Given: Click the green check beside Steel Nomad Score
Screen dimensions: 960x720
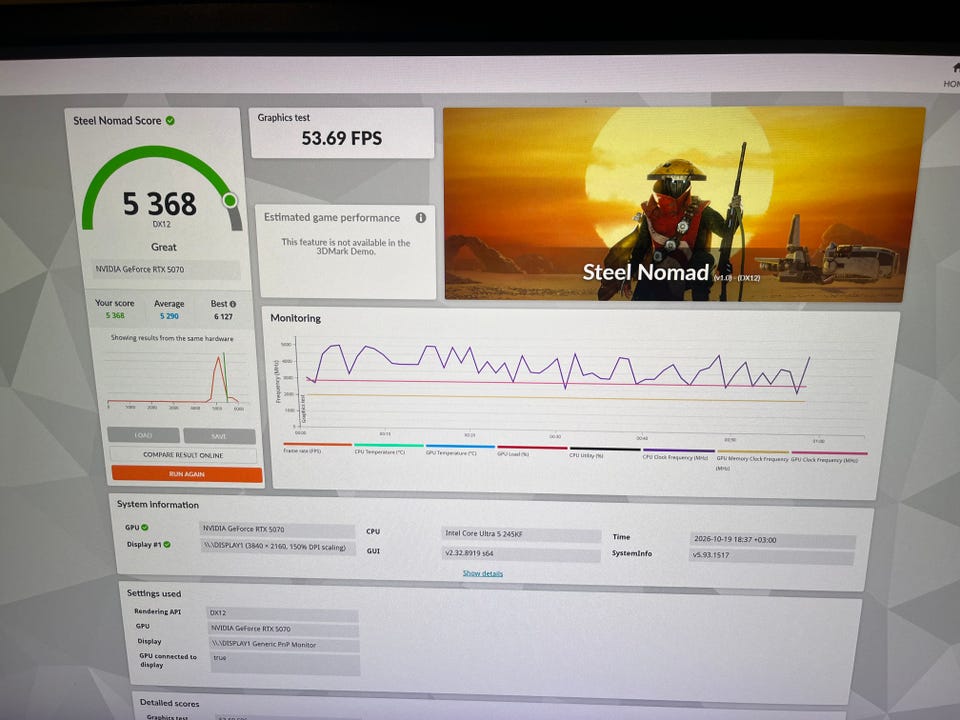Looking at the screenshot, I should pyautogui.click(x=170, y=121).
